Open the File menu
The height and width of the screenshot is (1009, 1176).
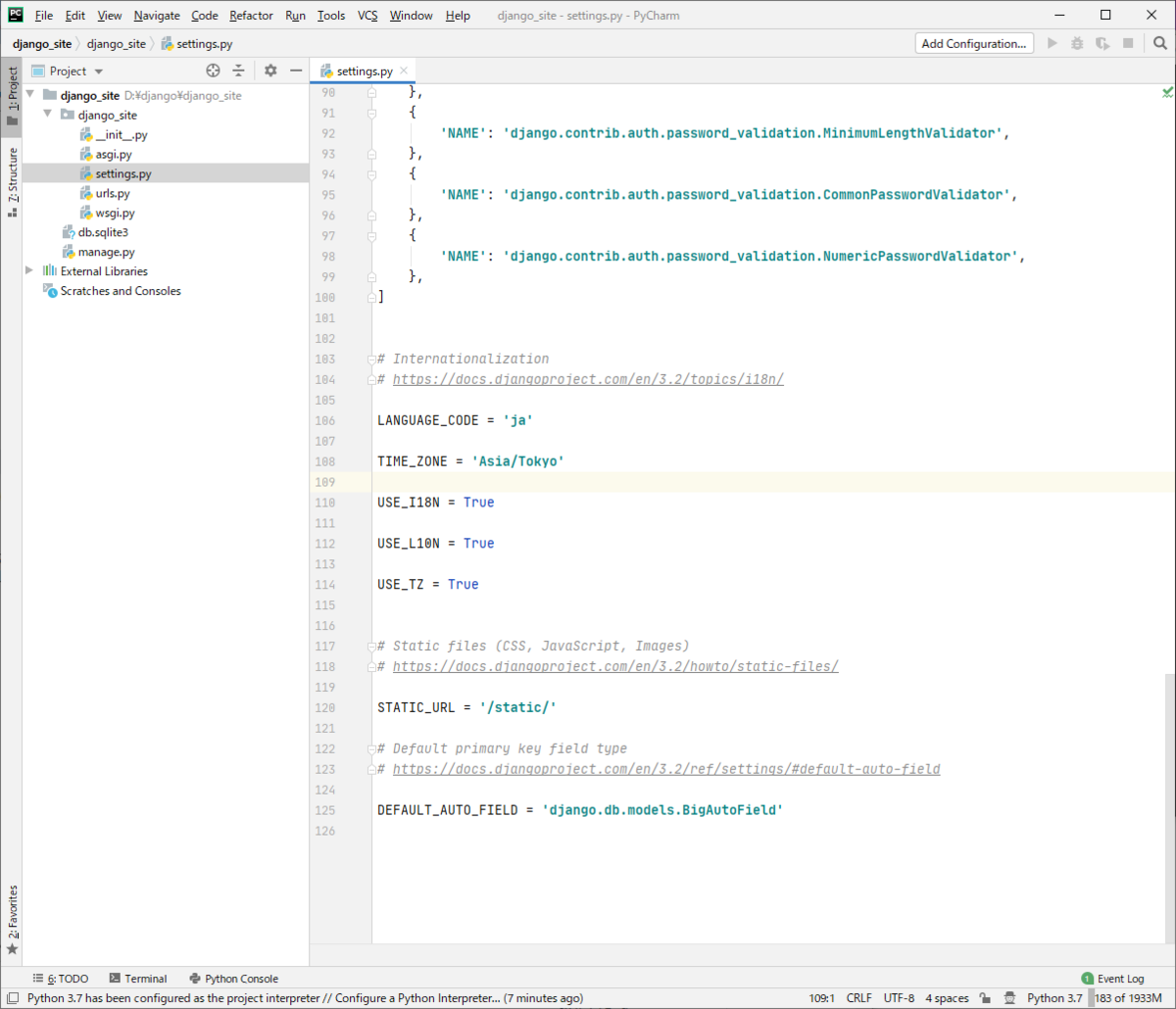(44, 16)
